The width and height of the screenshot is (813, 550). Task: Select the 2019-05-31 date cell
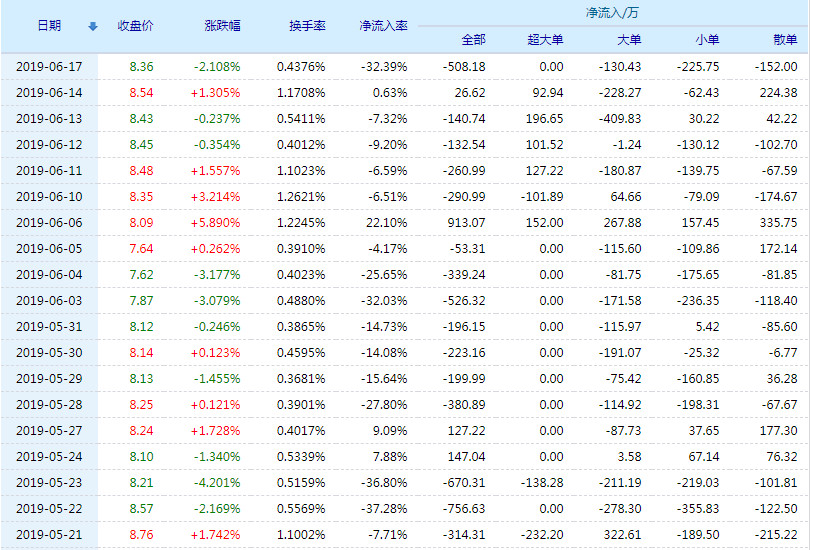pyautogui.click(x=49, y=326)
